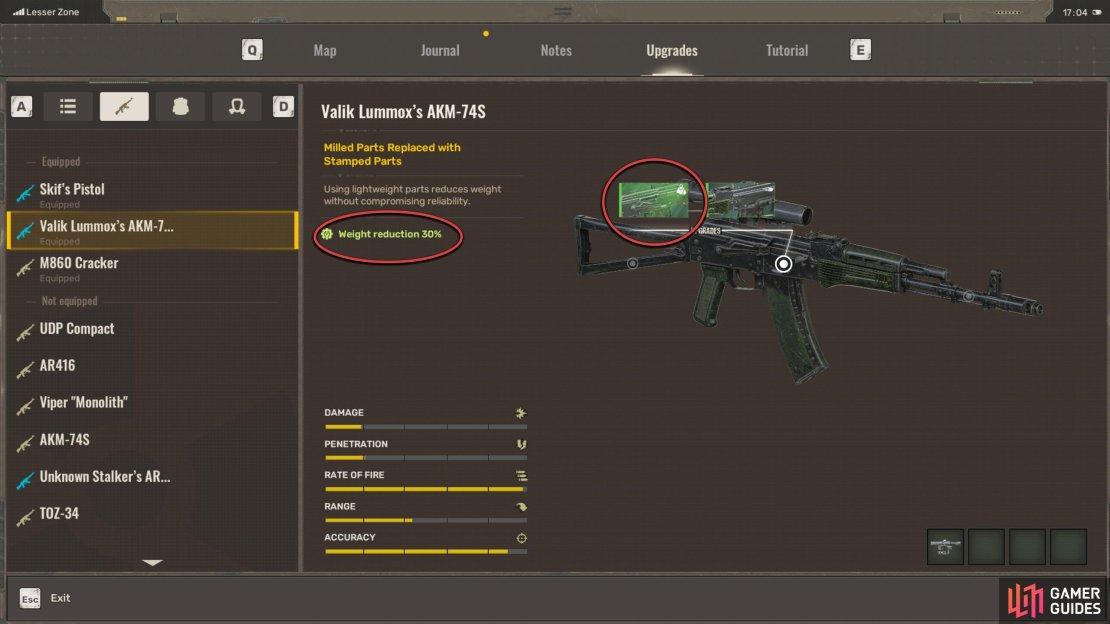Choose the locked stamped parts upgrade thumbnail
This screenshot has height=624, width=1110.
(653, 200)
